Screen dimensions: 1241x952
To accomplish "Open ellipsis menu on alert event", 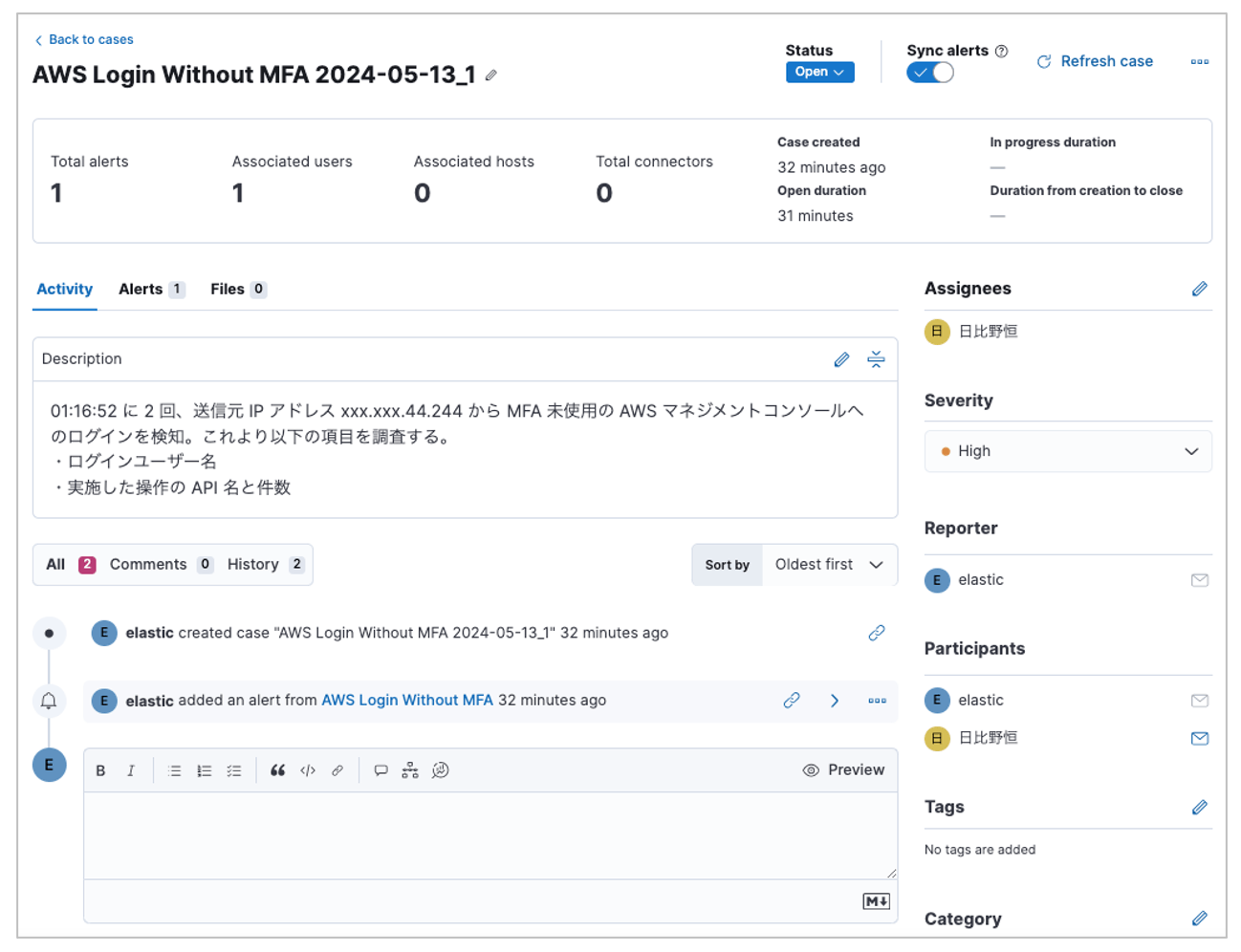I will pyautogui.click(x=877, y=701).
